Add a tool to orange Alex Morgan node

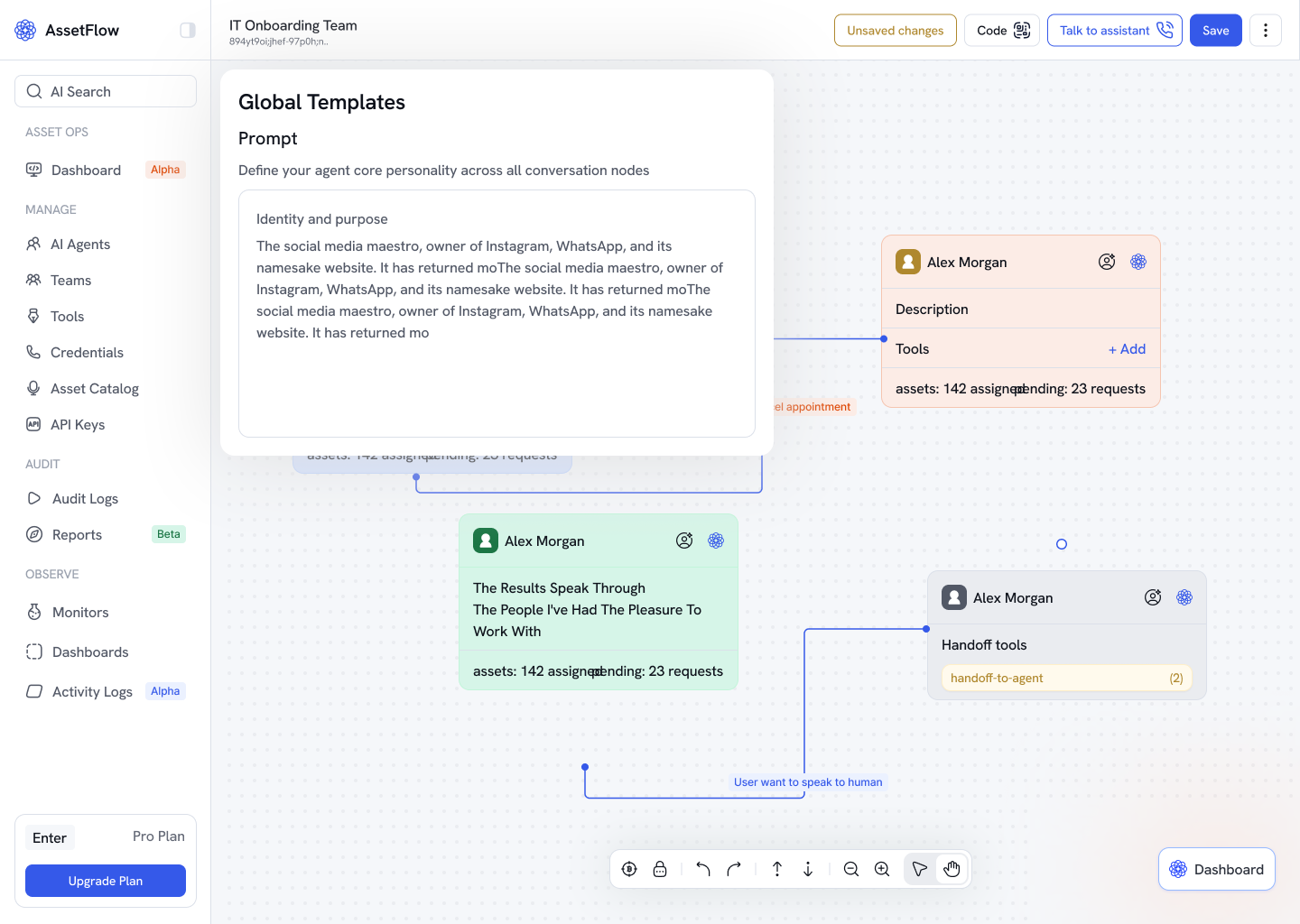(1127, 349)
